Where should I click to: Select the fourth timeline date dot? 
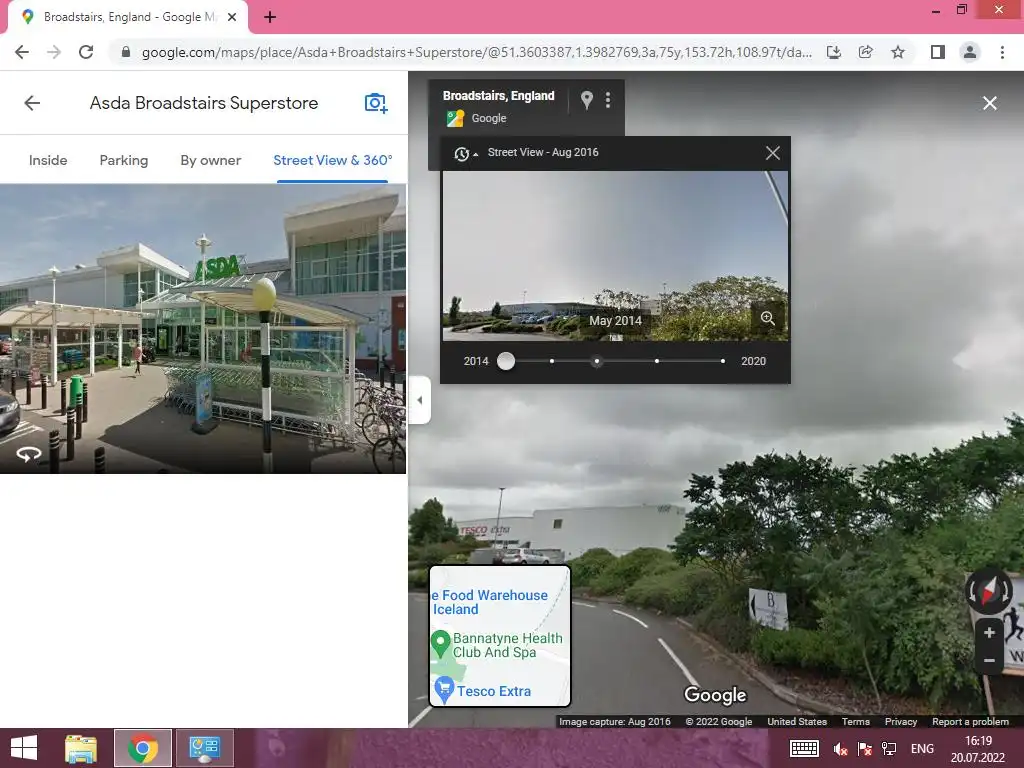click(x=656, y=361)
